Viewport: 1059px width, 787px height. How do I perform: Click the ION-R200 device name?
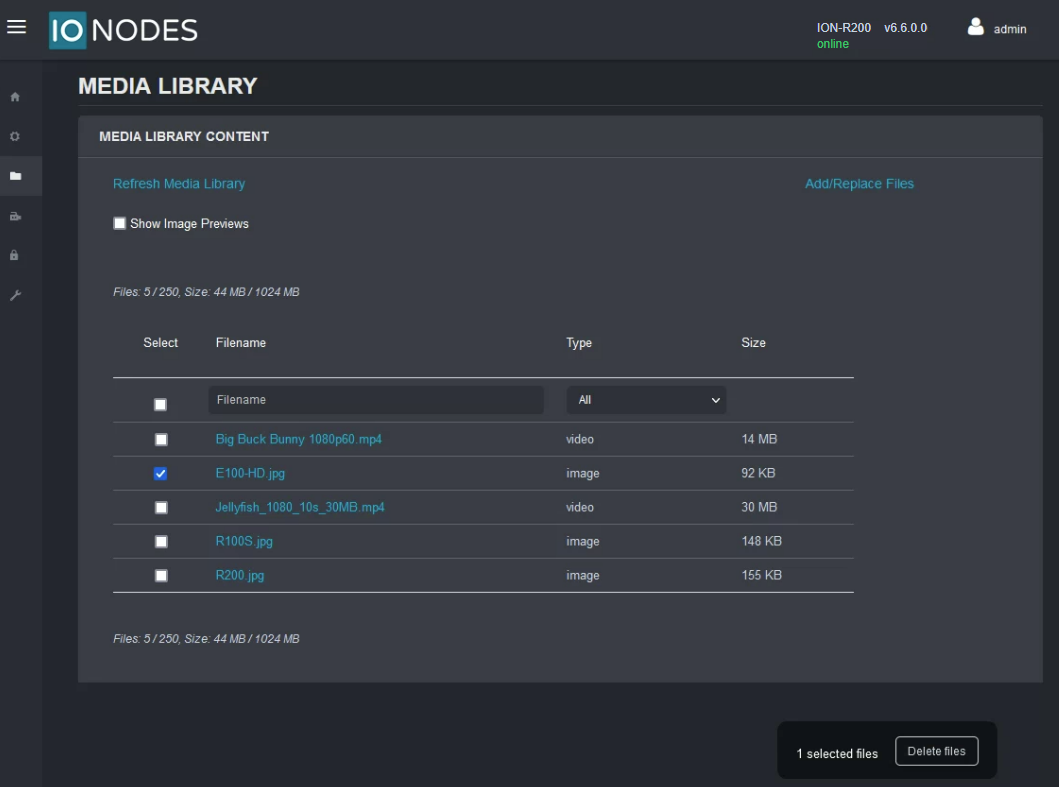tap(844, 28)
